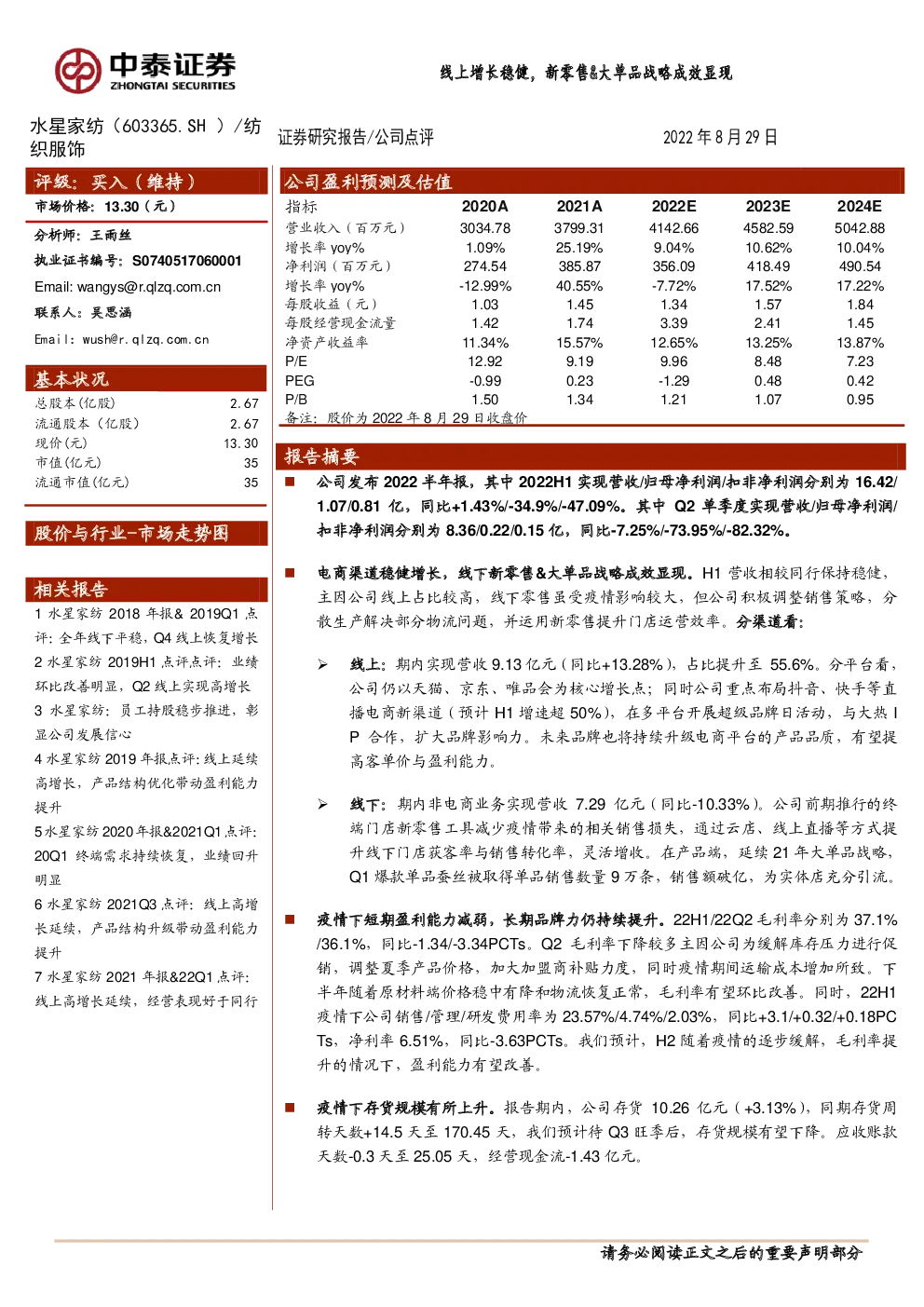Select the 市值(亿元) row label
Screen dimensions: 924x1307
pos(68,463)
